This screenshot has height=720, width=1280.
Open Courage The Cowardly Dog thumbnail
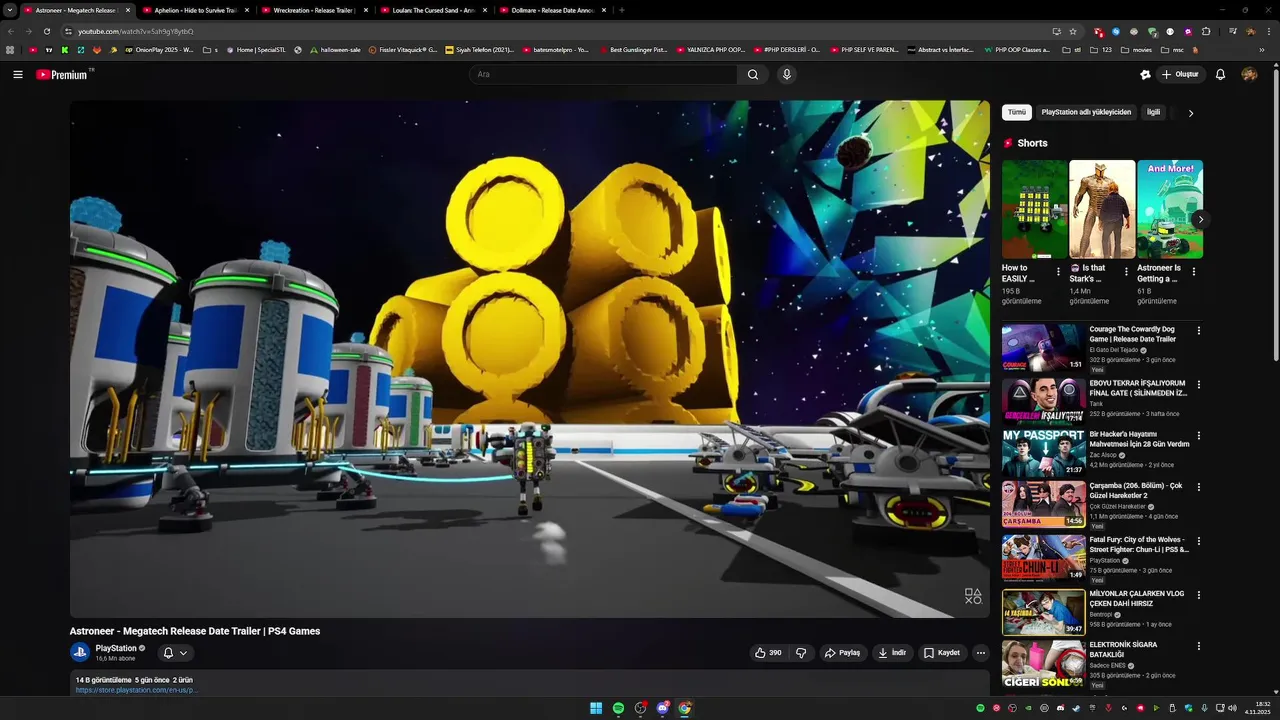[1043, 348]
